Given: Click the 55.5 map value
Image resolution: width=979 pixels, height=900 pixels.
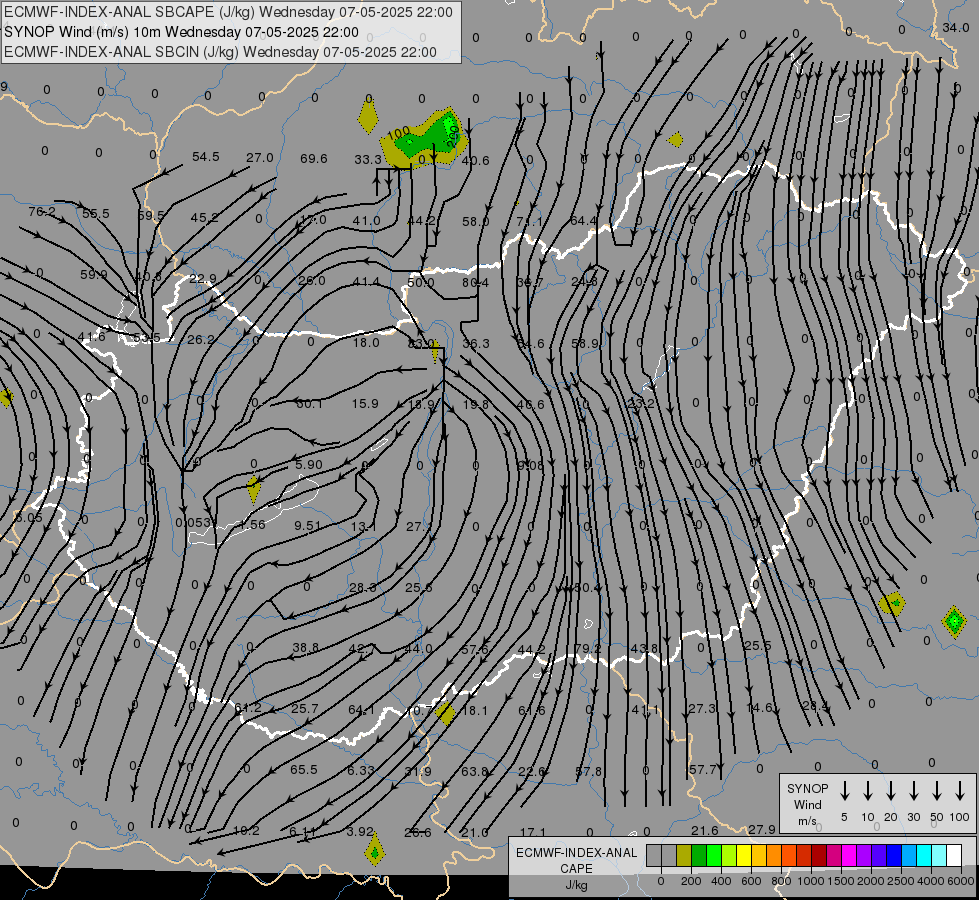Looking at the screenshot, I should 96,214.
